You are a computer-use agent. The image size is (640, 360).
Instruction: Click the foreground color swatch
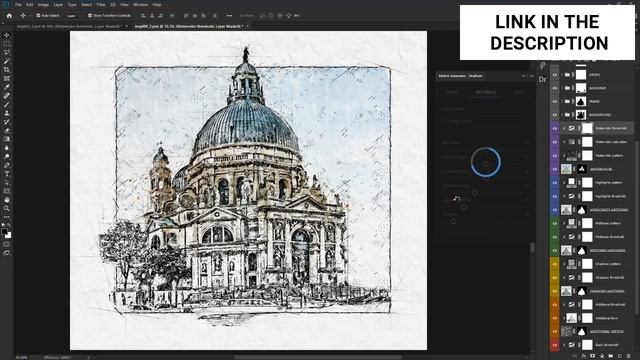click(4, 232)
